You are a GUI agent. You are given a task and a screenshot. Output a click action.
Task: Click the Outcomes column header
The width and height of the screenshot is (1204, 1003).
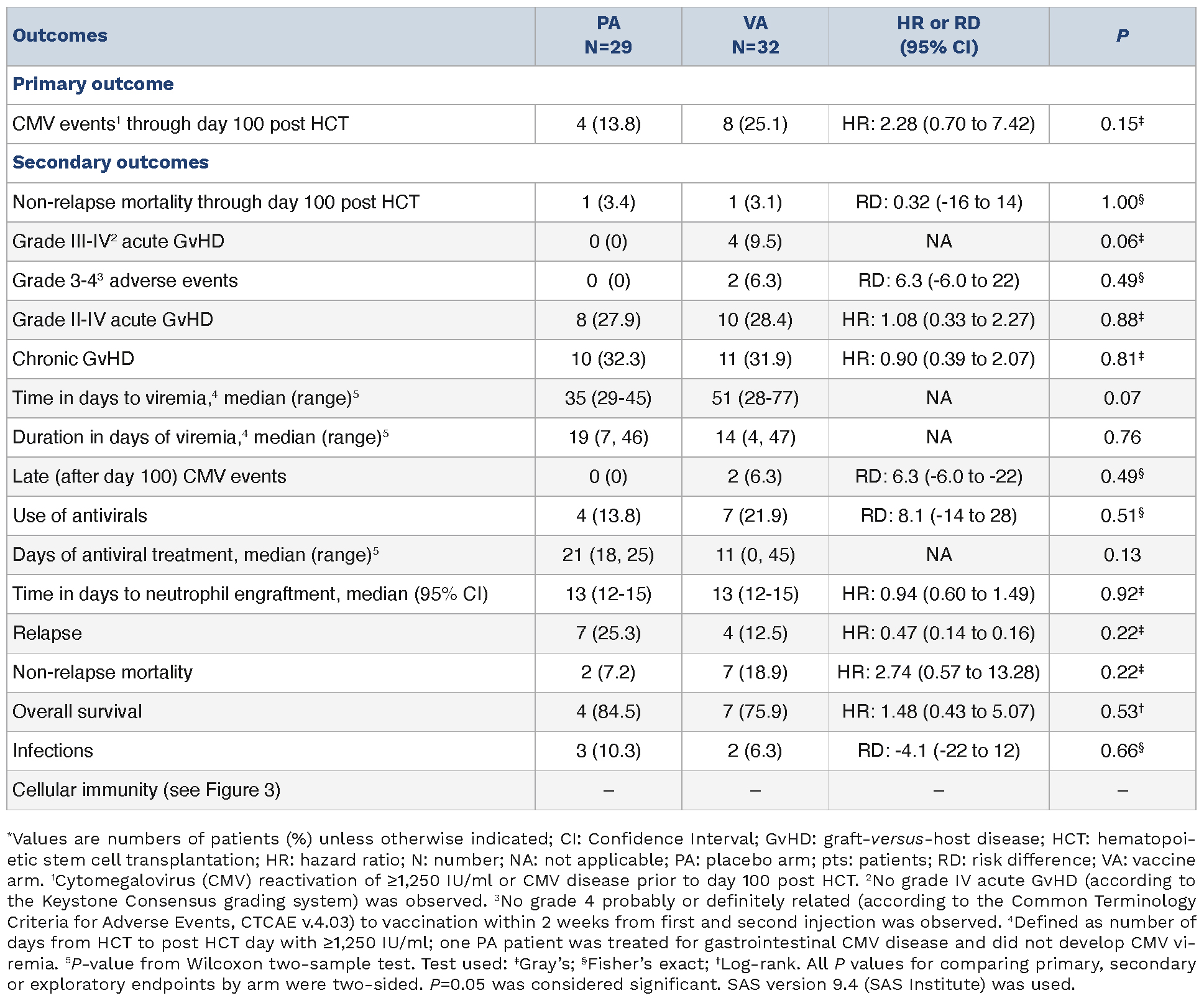point(60,35)
